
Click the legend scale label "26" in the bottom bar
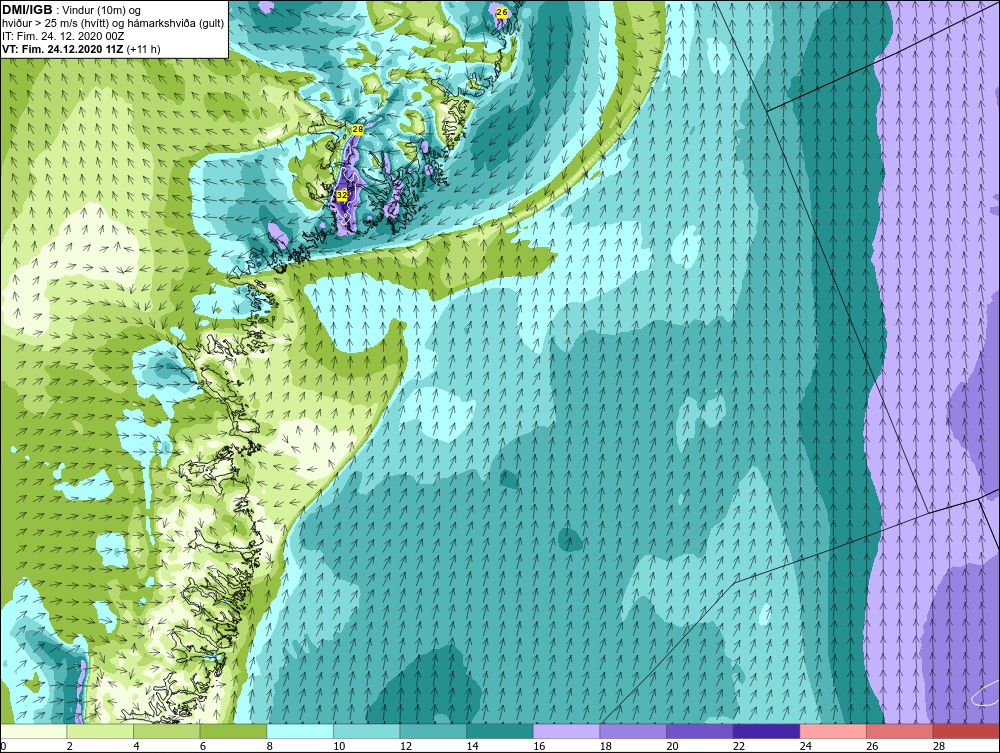872,747
